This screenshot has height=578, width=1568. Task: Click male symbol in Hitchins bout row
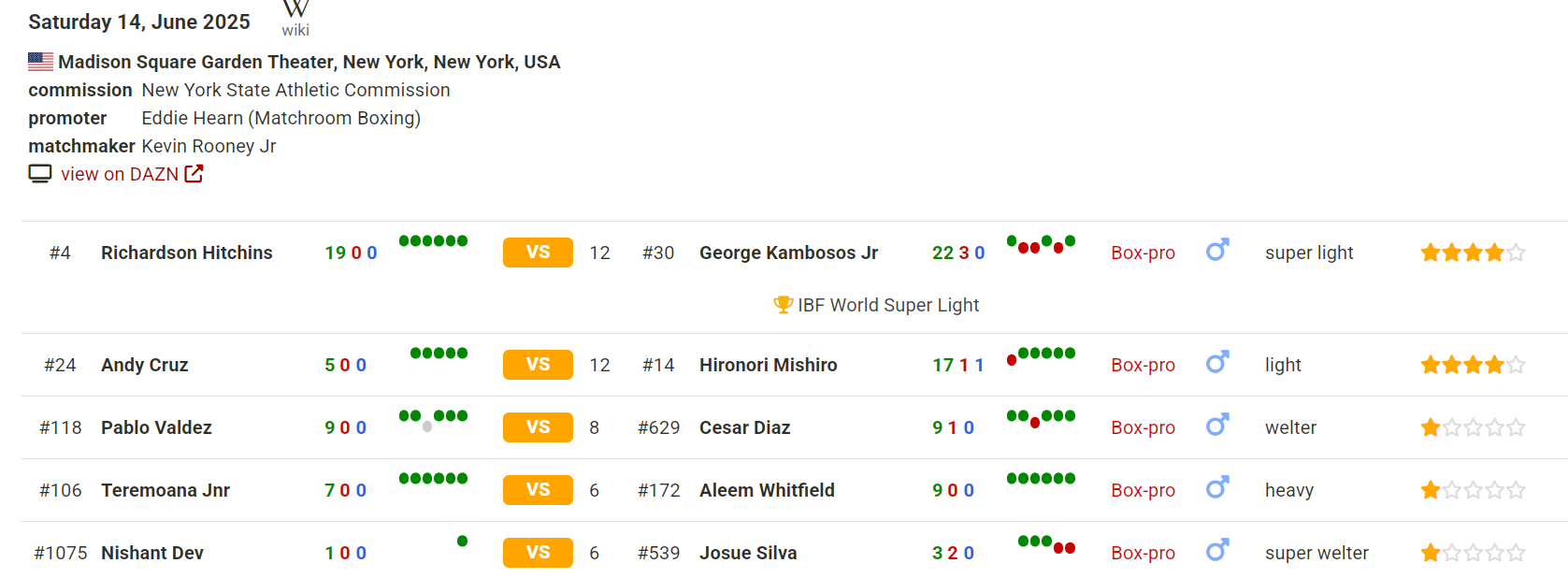click(x=1216, y=251)
